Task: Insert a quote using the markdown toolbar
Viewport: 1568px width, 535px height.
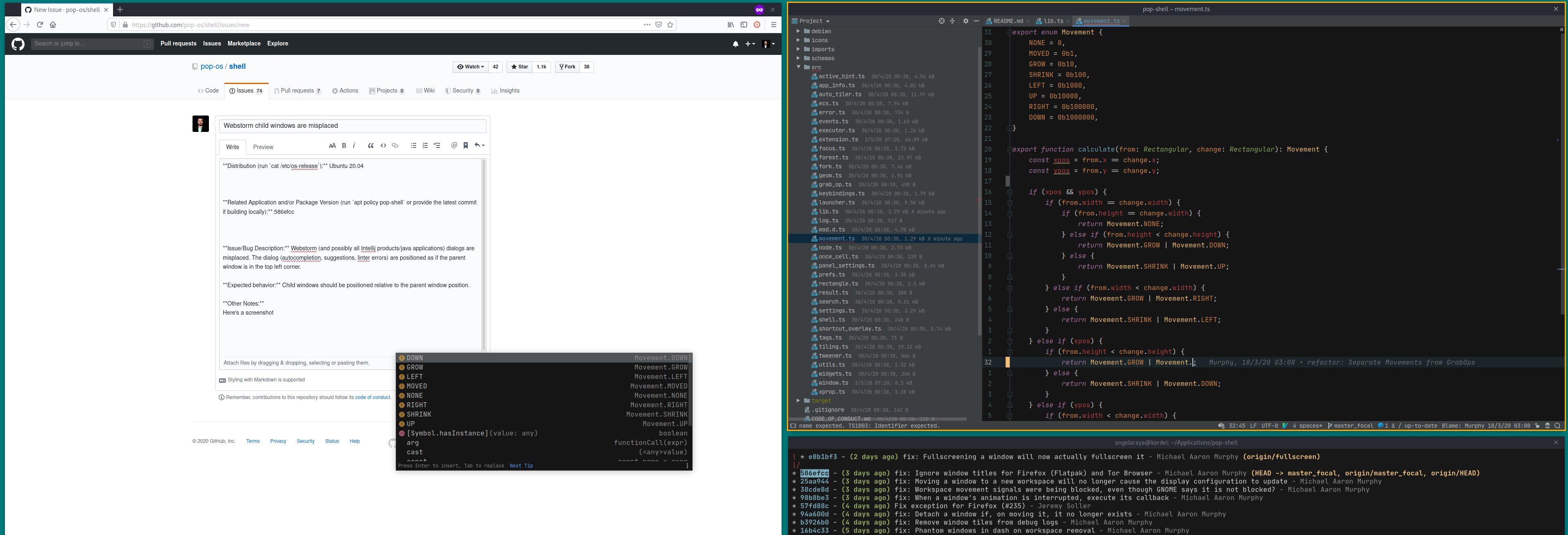Action: tap(371, 146)
